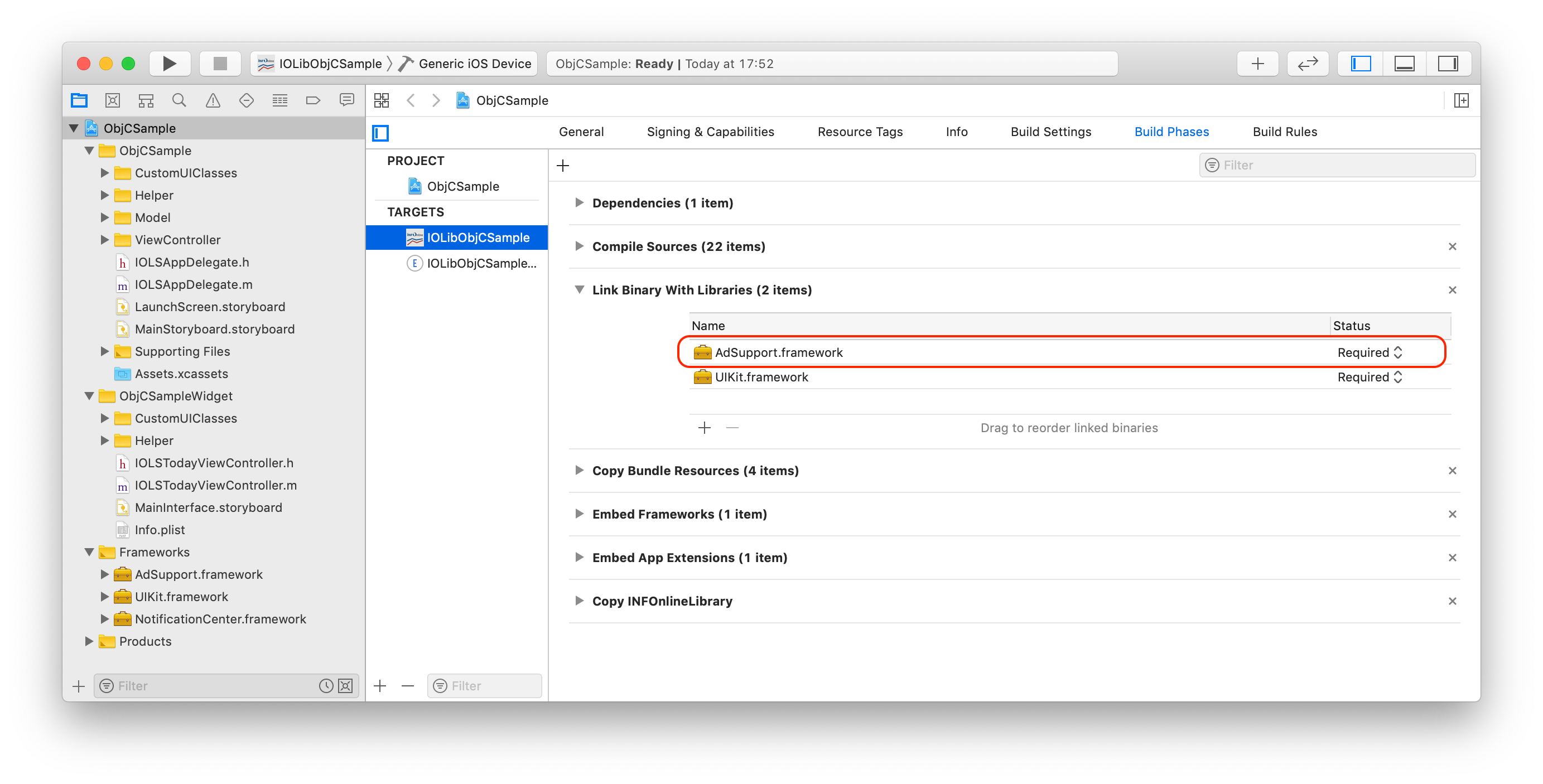Open the Report navigator
This screenshot has width=1543, height=784.
[x=347, y=100]
